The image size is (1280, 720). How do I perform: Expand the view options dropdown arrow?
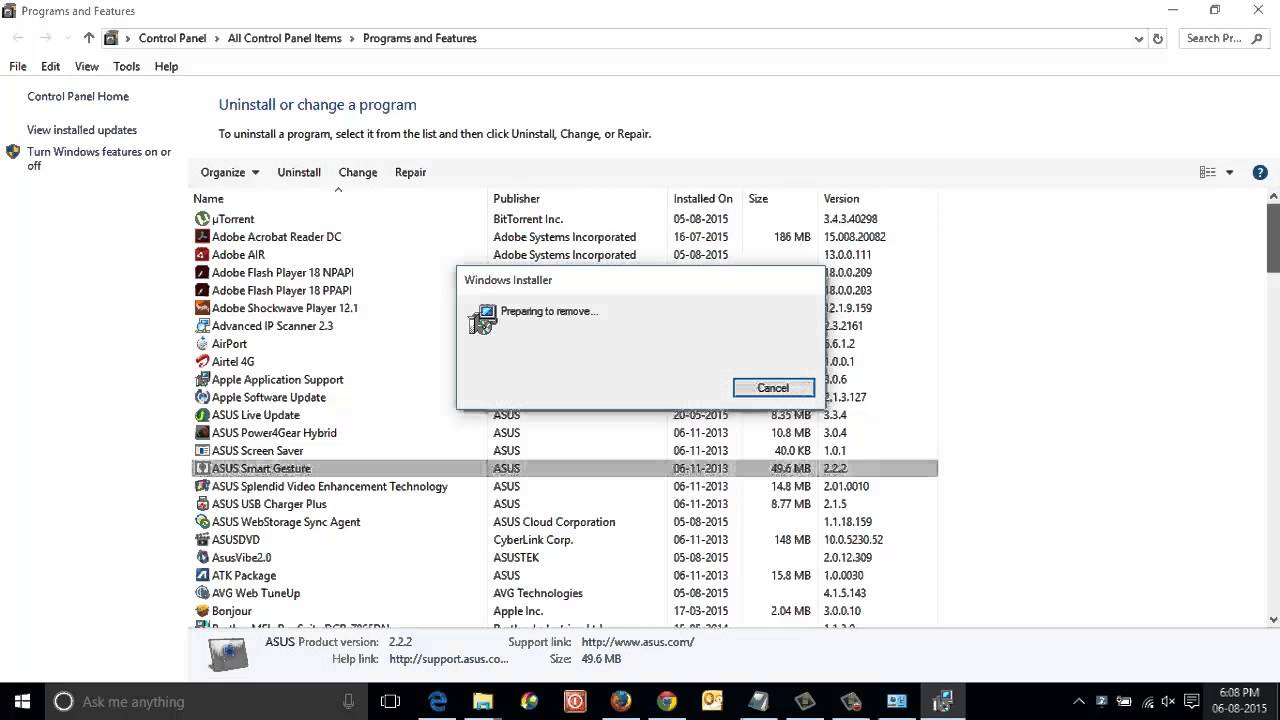[1230, 172]
